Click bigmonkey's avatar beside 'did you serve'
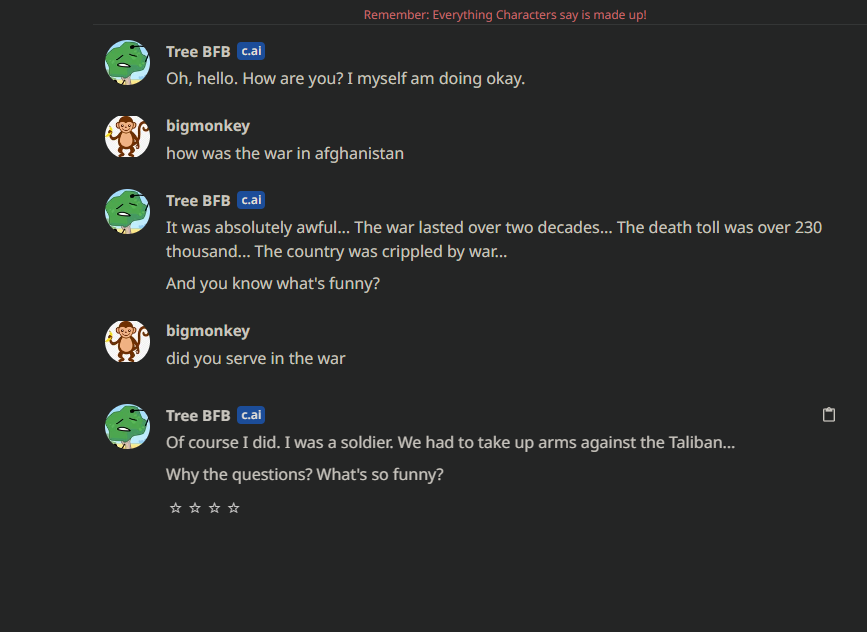This screenshot has width=867, height=632. [127, 341]
